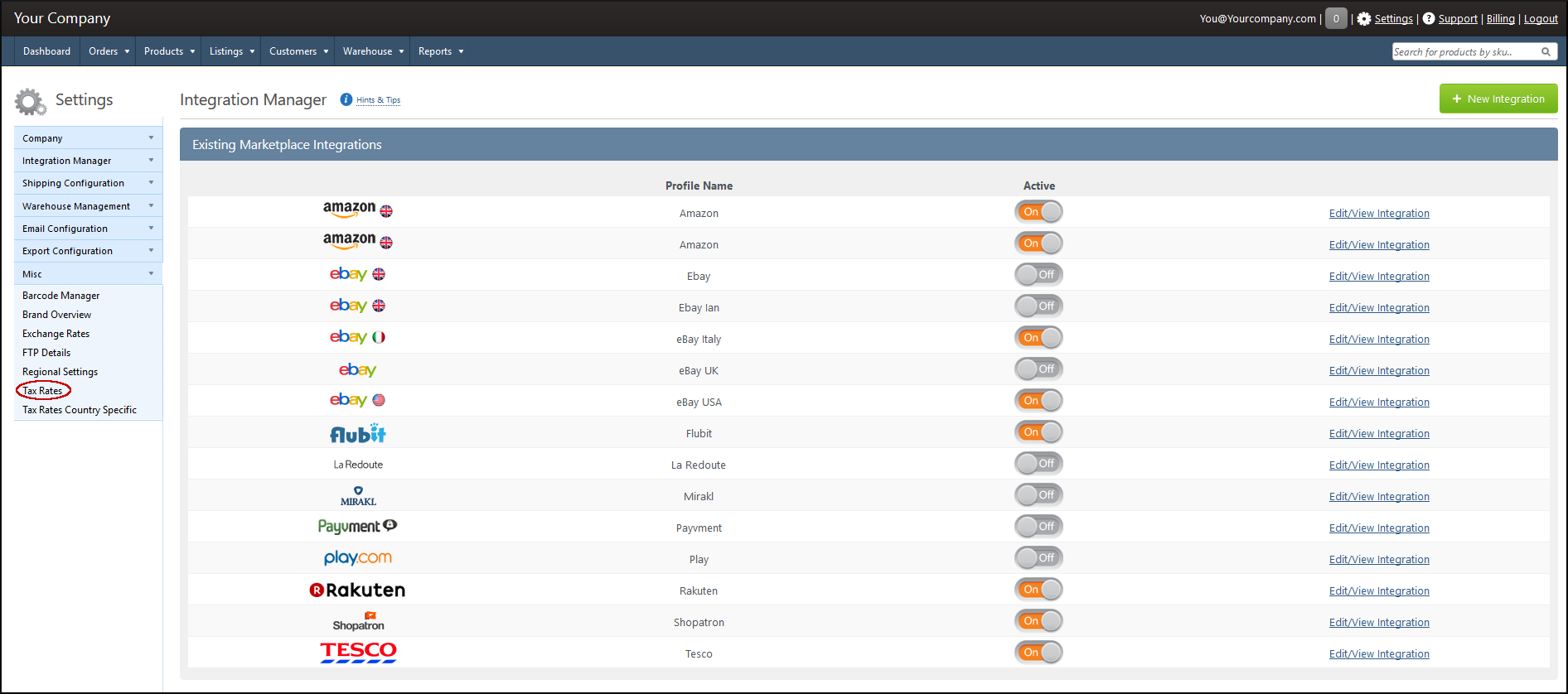Open Tax Rates Country Specific
Screen dimensions: 1568x694
[80, 410]
